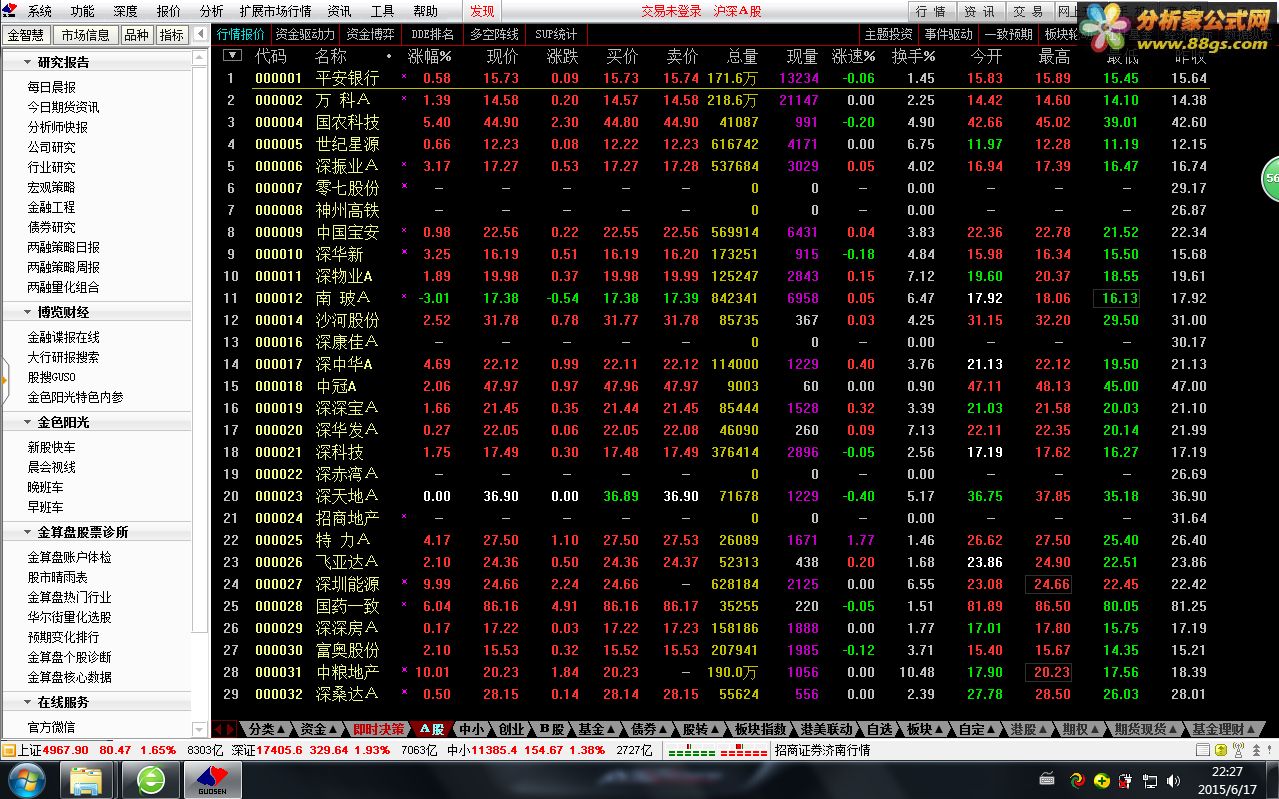This screenshot has height=799, width=1279.
Task: Open 股搜GUSO link
Action: (51, 377)
